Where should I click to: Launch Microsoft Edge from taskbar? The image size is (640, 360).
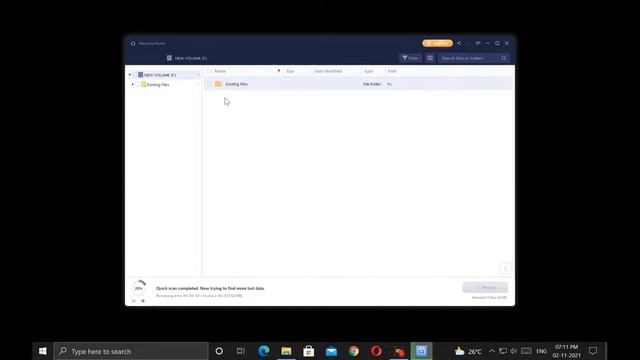(264, 351)
